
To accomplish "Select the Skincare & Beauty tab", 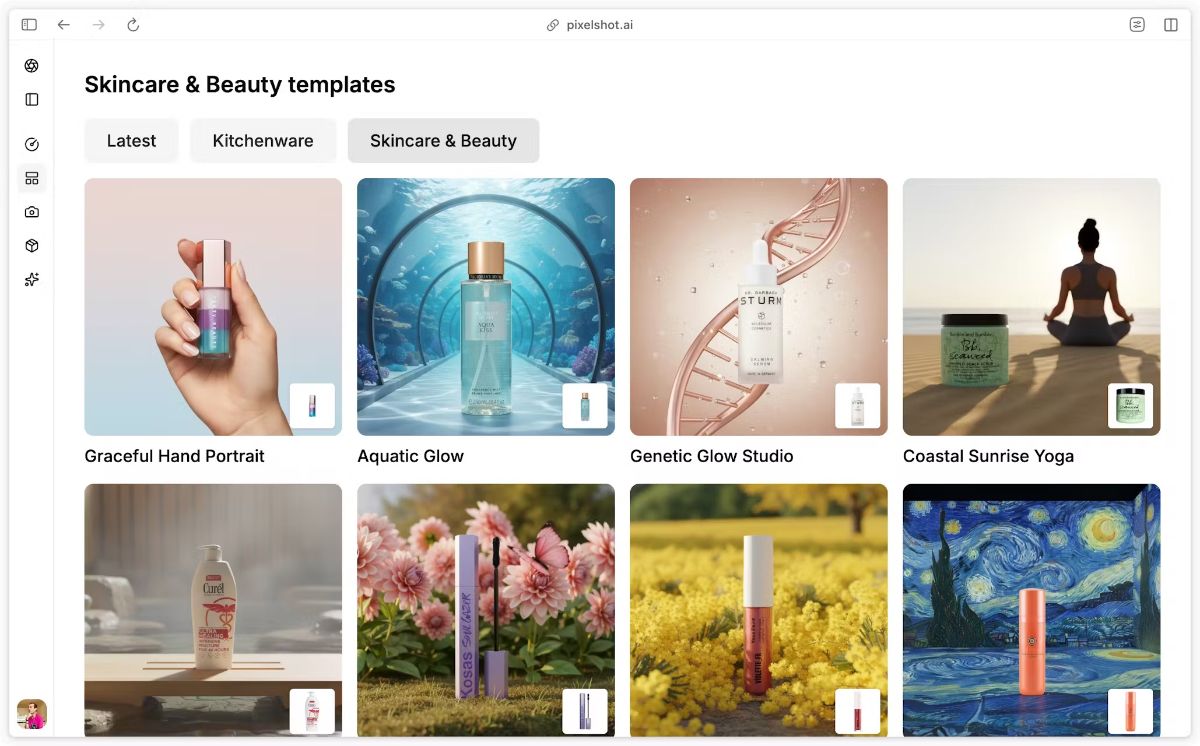I will click(443, 141).
